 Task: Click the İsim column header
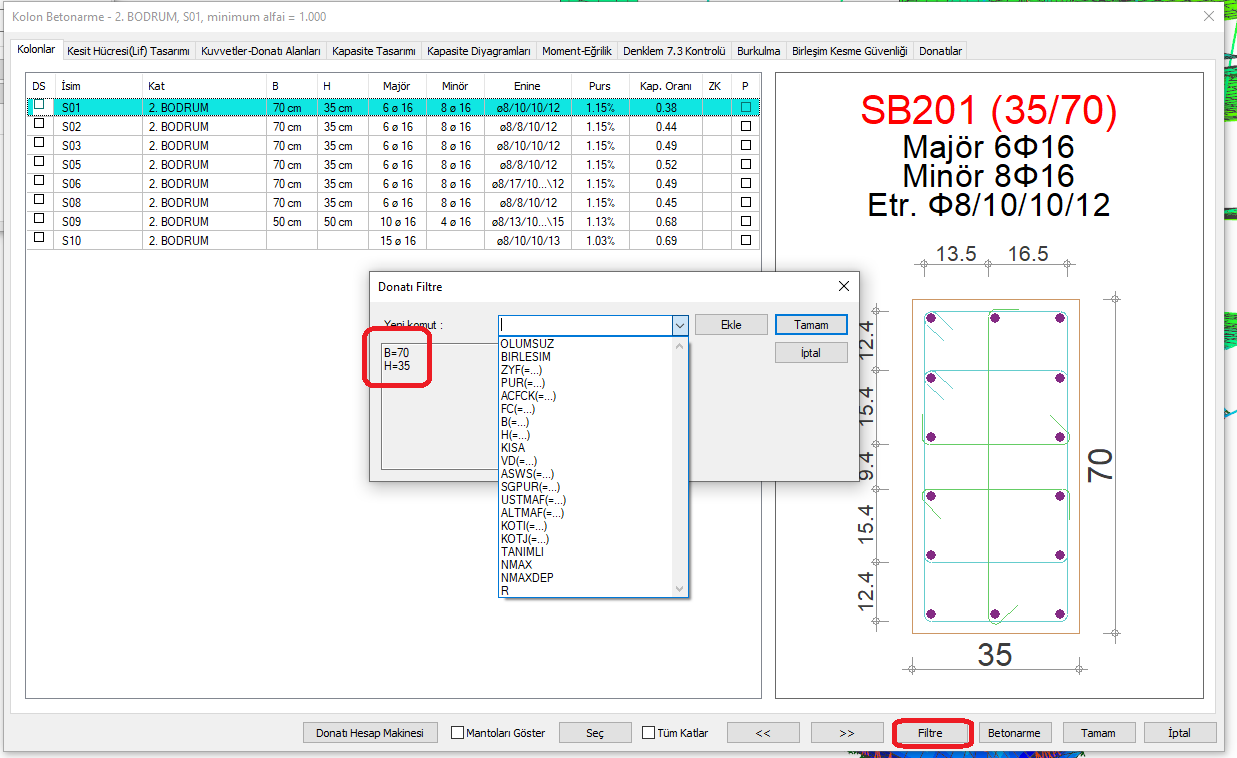point(98,86)
